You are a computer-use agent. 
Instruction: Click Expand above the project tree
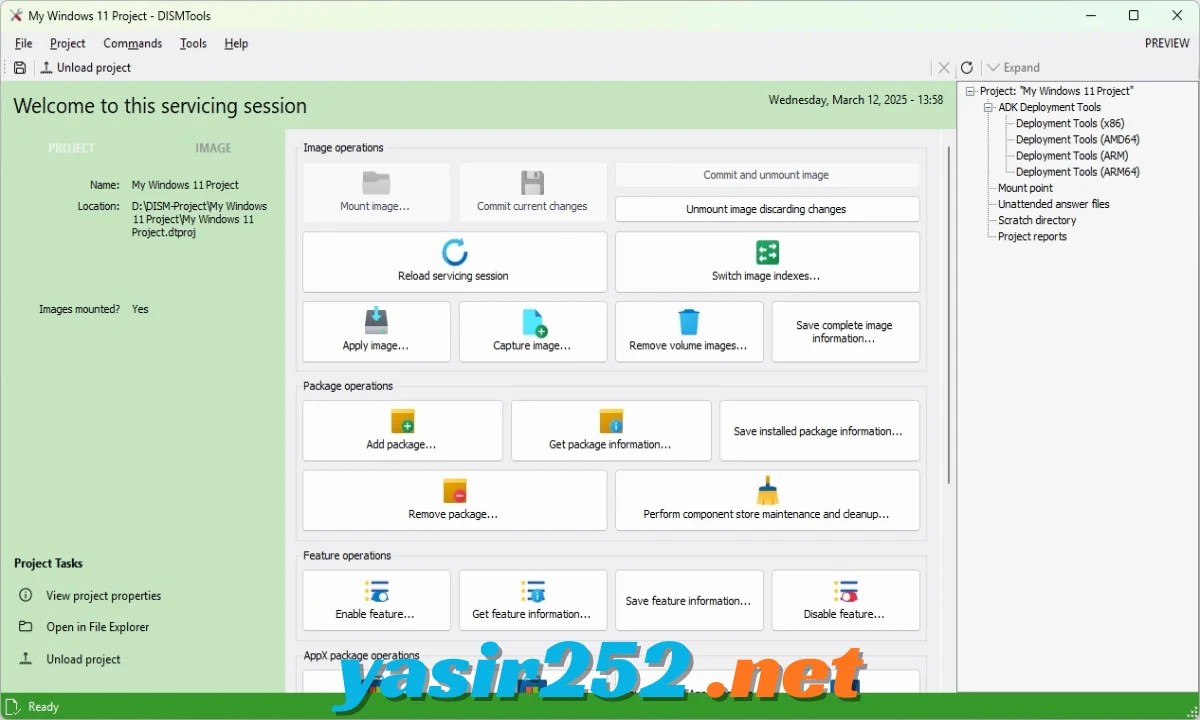[x=1014, y=68]
